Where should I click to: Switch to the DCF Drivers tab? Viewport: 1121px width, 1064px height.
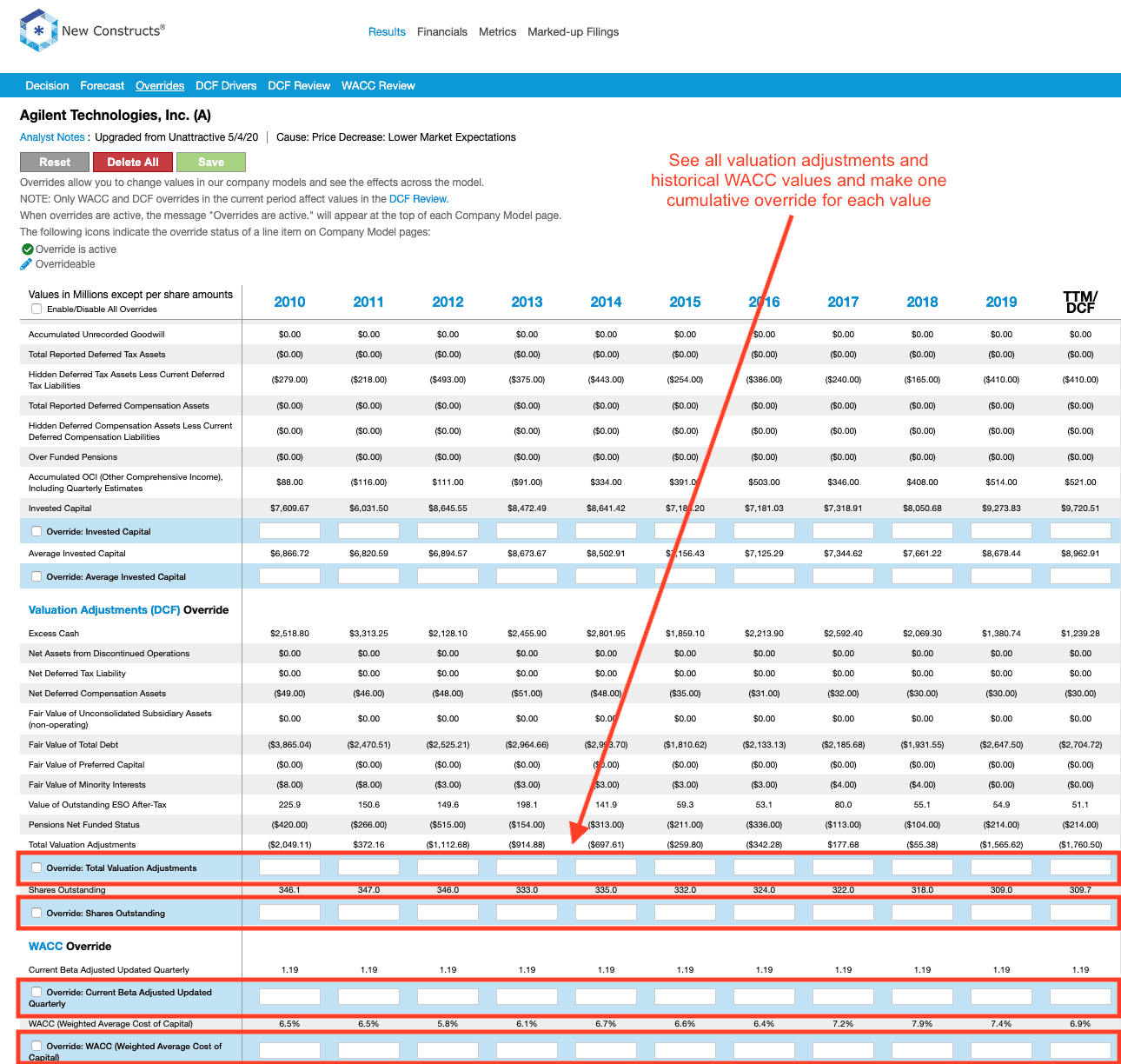[226, 86]
